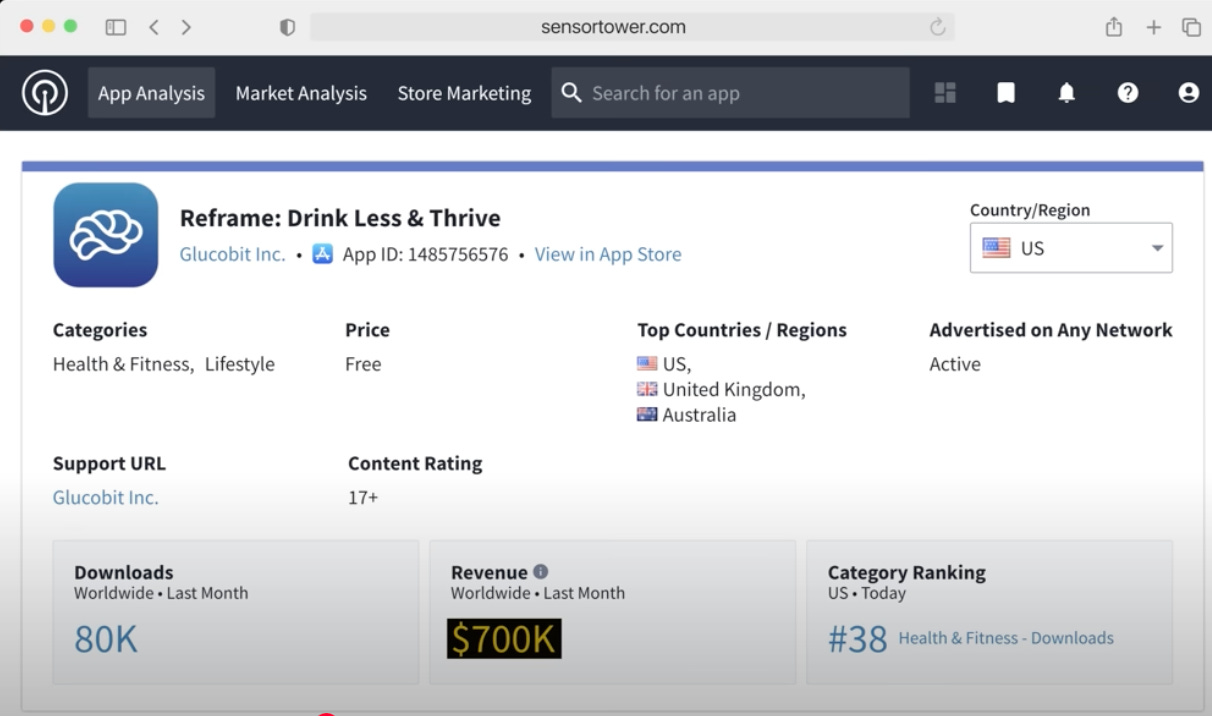Click the 80K downloads value
The height and width of the screenshot is (716, 1212).
(106, 639)
